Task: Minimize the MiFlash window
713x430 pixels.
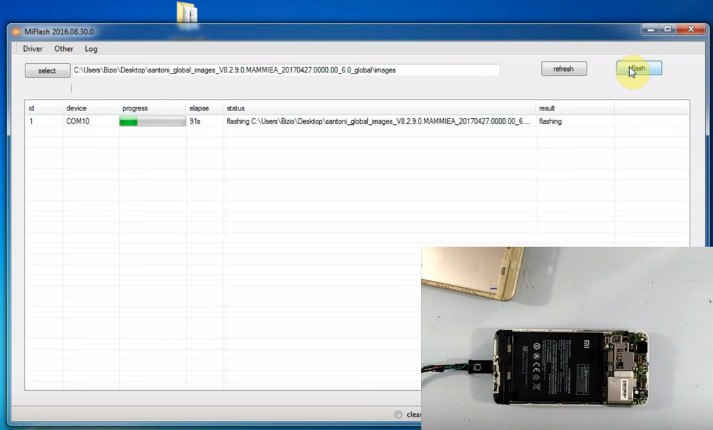Action: point(651,29)
